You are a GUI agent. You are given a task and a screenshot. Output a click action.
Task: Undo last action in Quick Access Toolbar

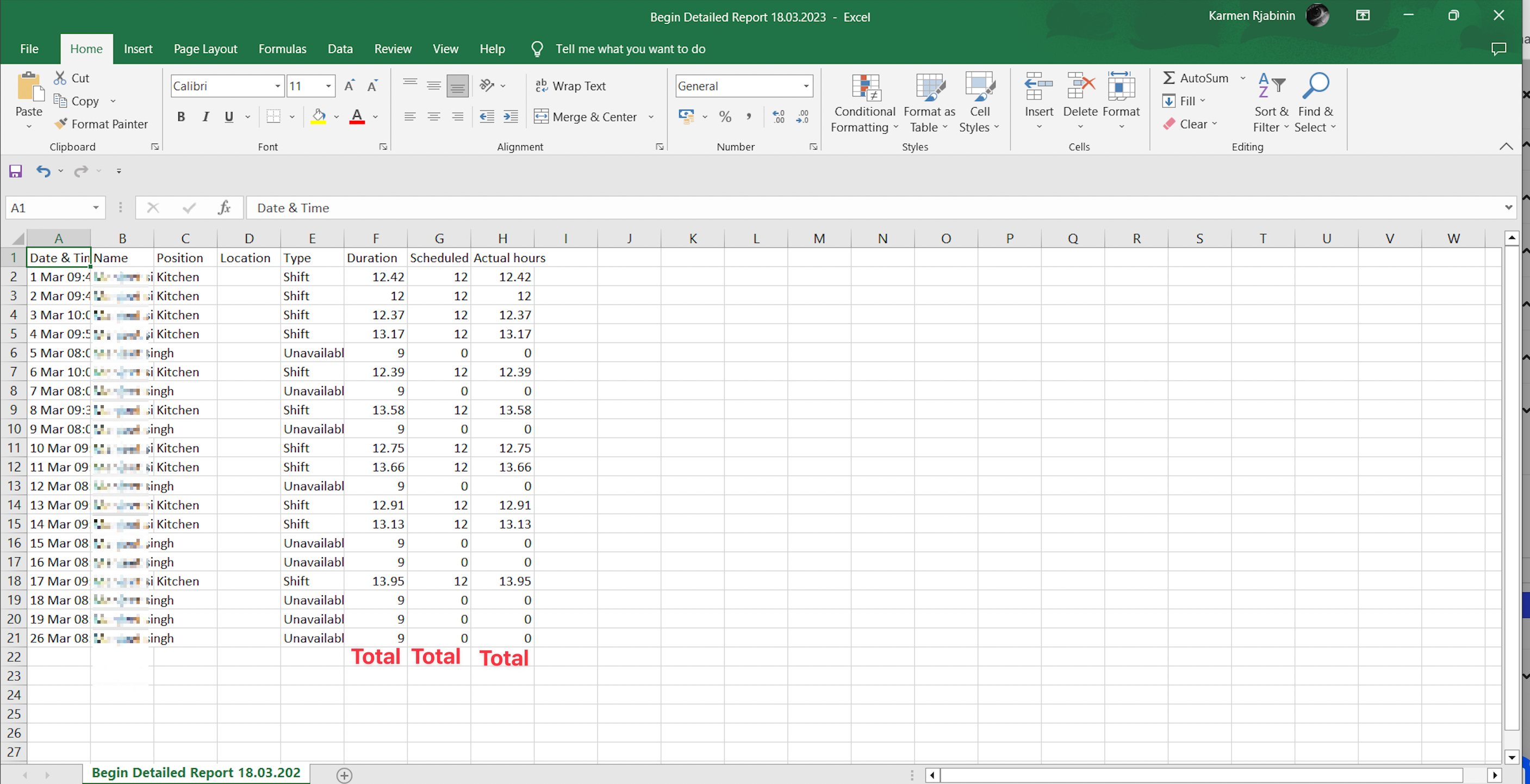point(43,172)
